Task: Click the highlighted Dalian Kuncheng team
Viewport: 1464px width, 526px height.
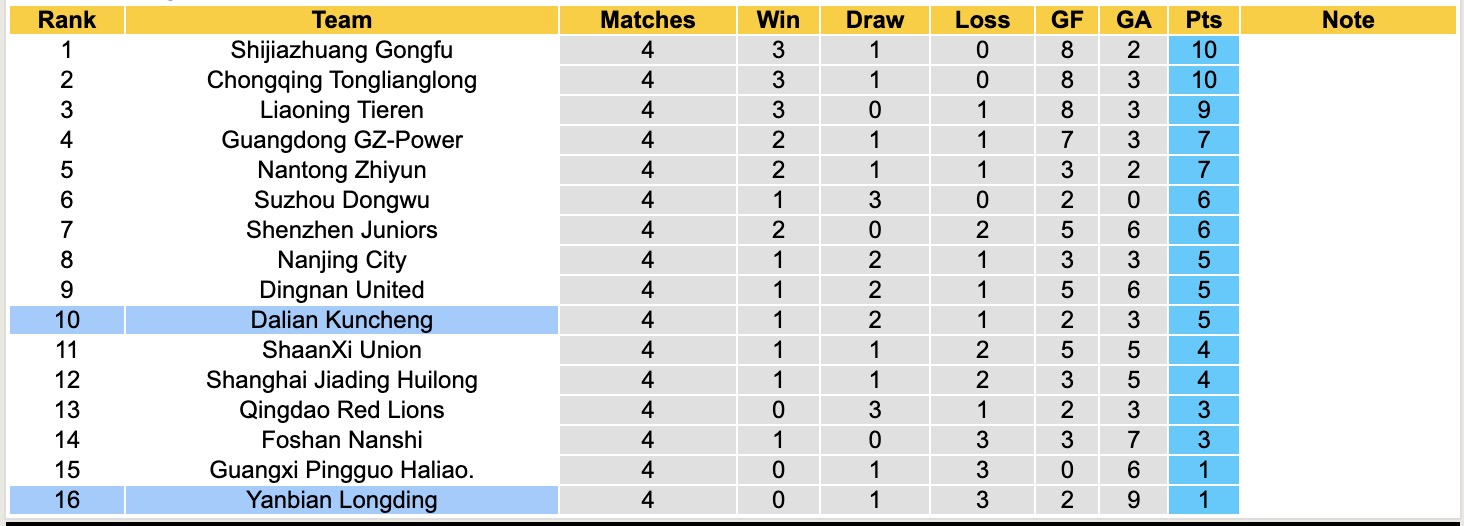Action: [342, 320]
